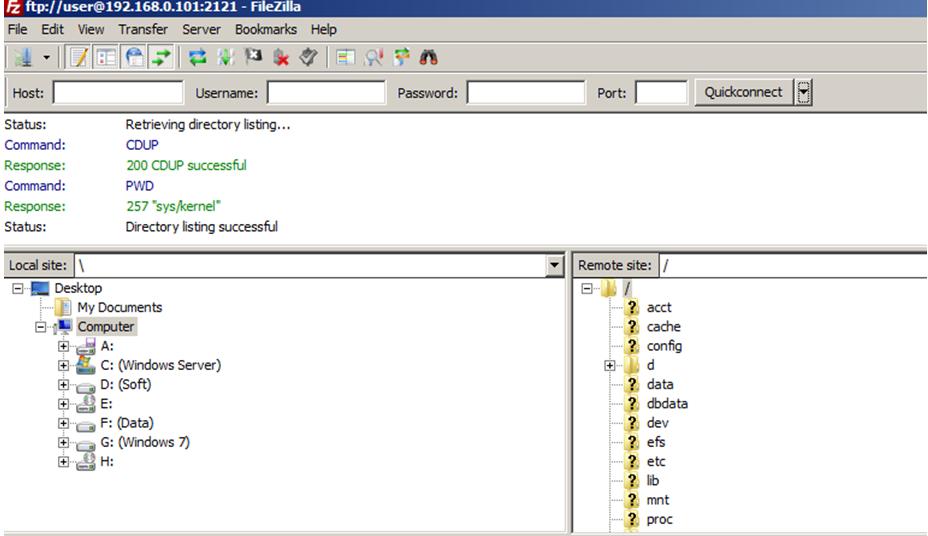The height and width of the screenshot is (536, 928).
Task: Cancel current operation with the flag icon
Action: pyautogui.click(x=253, y=57)
